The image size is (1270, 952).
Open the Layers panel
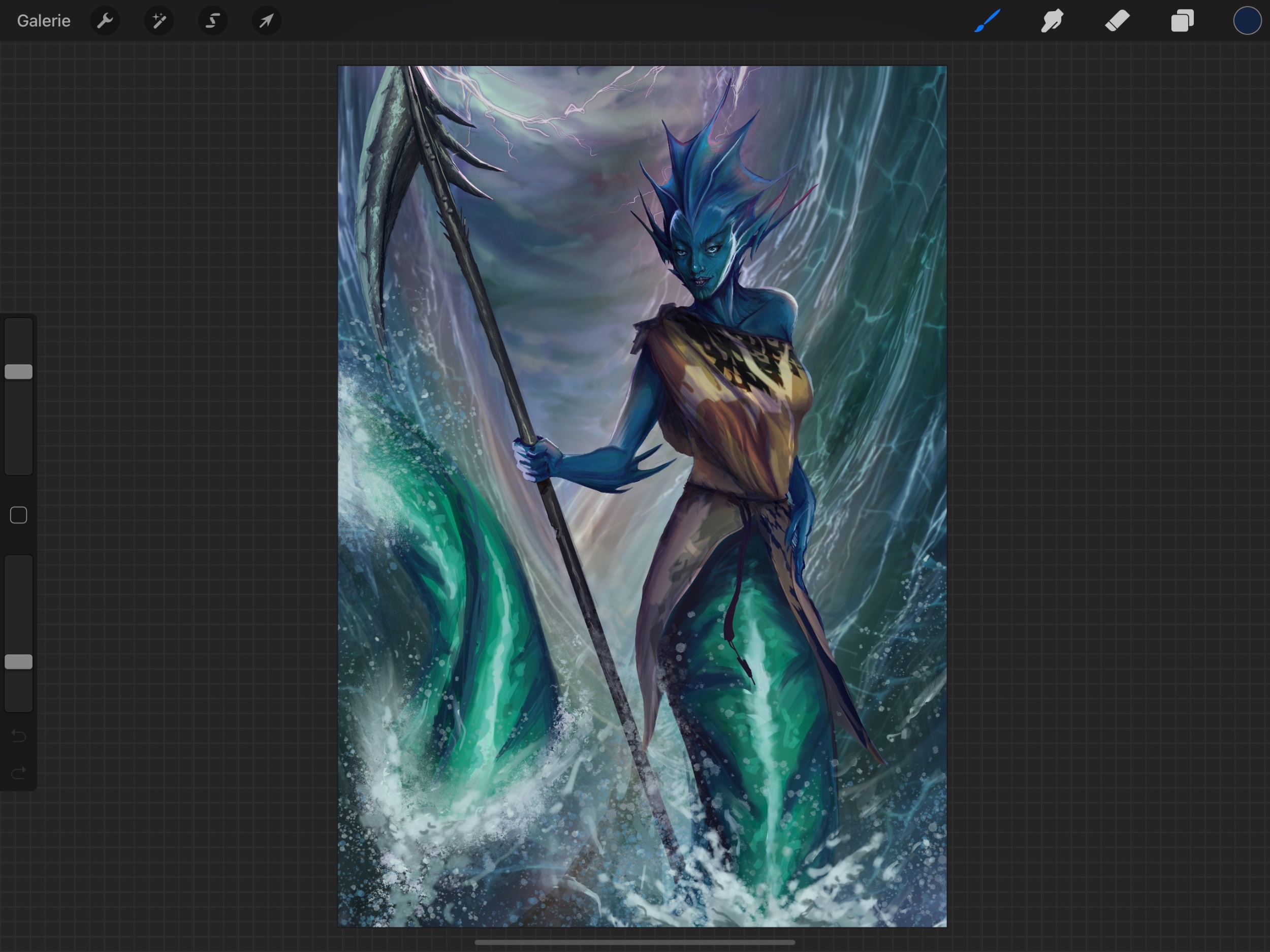tap(1182, 21)
